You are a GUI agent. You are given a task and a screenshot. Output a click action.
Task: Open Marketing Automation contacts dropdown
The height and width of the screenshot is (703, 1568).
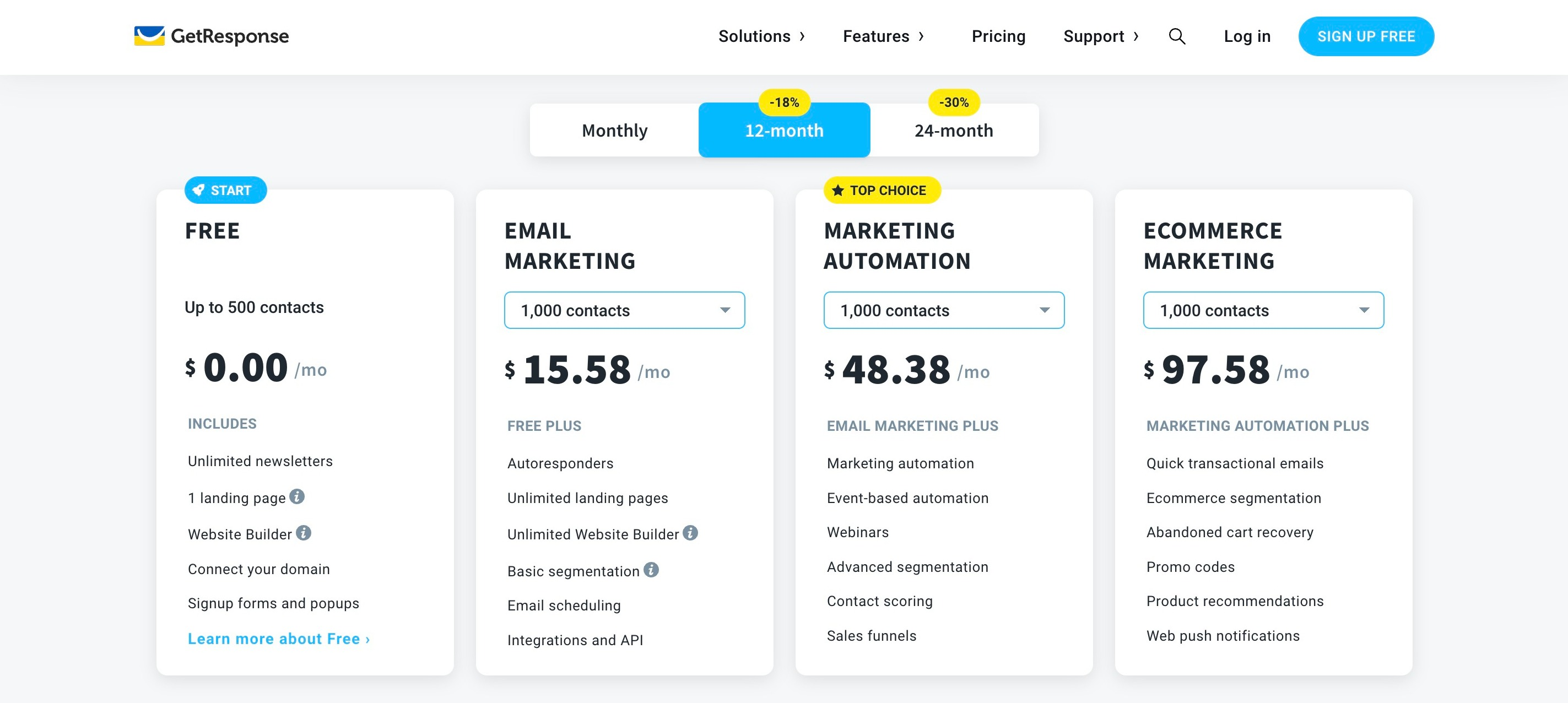click(944, 310)
